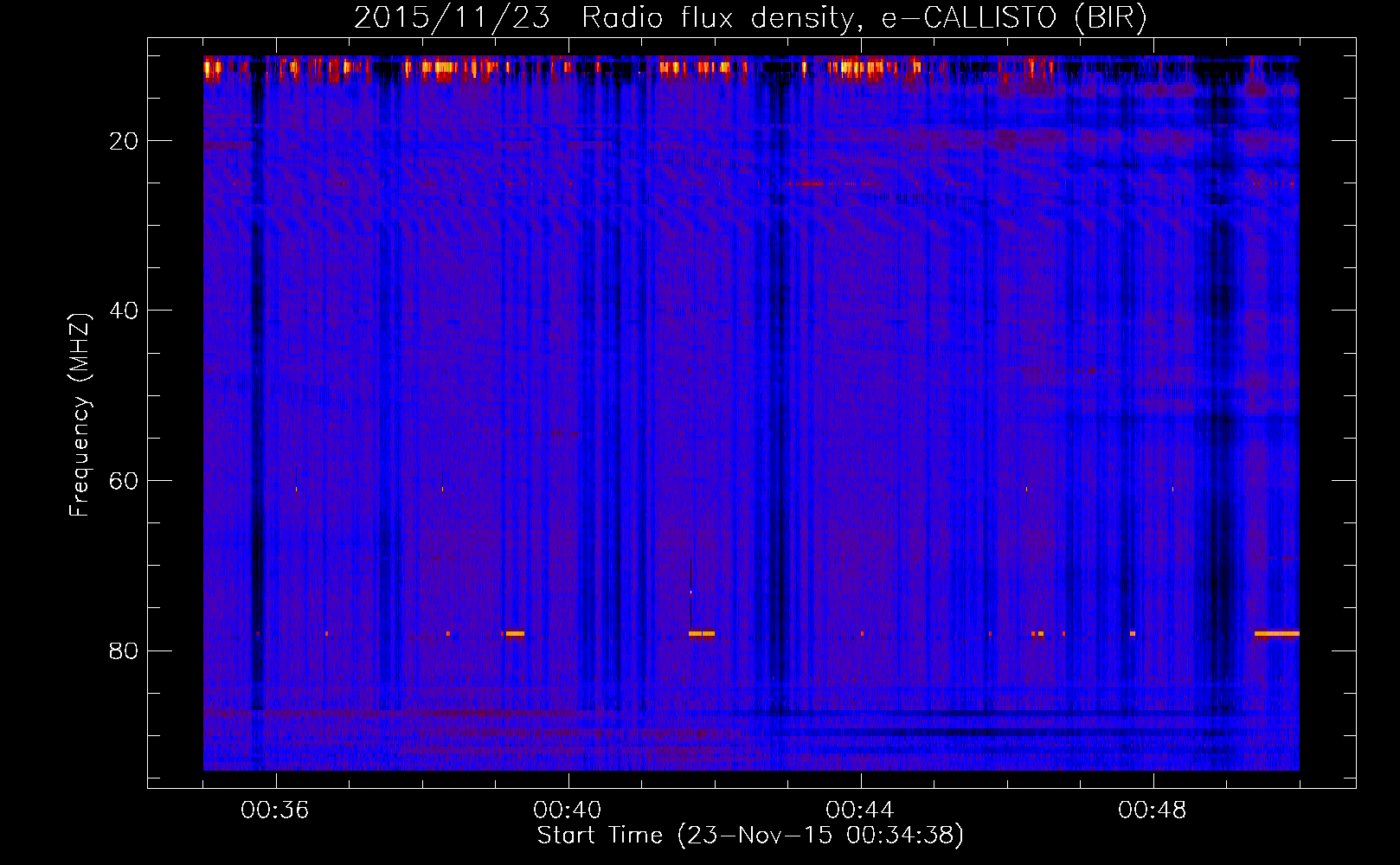Image resolution: width=1400 pixels, height=865 pixels.
Task: Click the orange burst near 80 MHz just before 00:42
Action: point(702,634)
